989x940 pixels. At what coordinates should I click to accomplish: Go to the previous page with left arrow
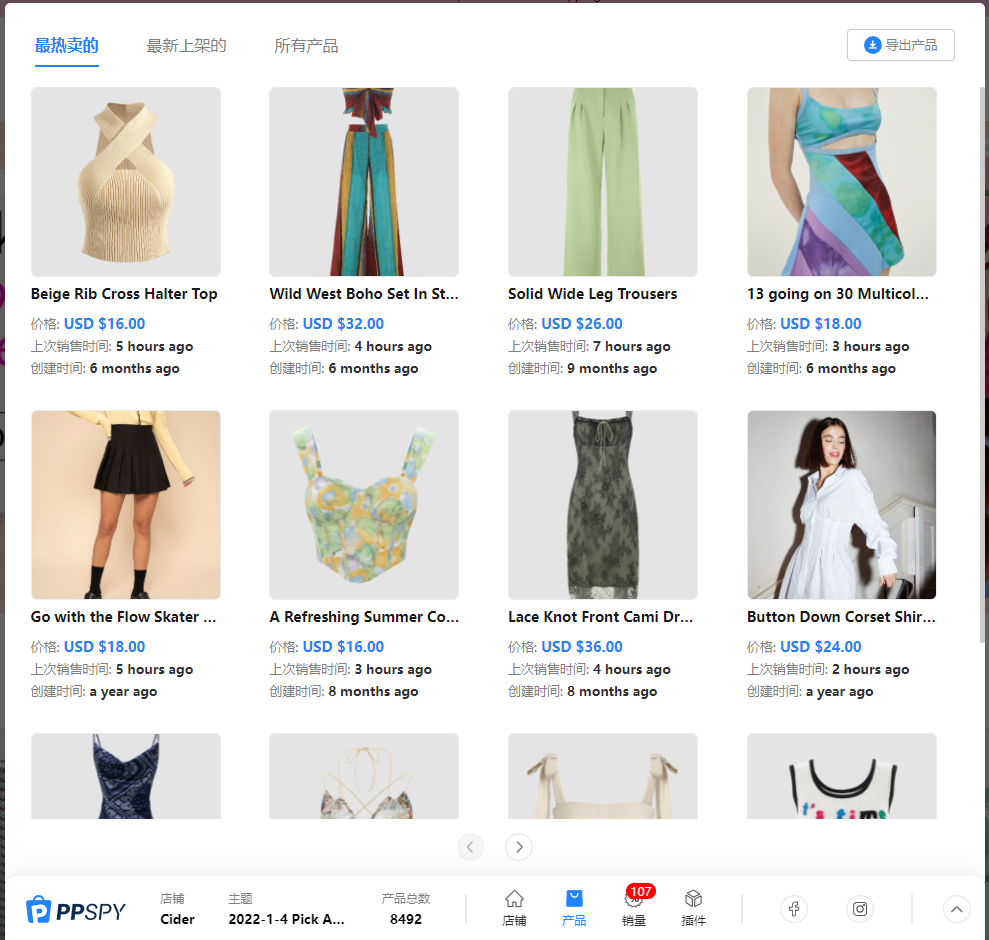470,847
